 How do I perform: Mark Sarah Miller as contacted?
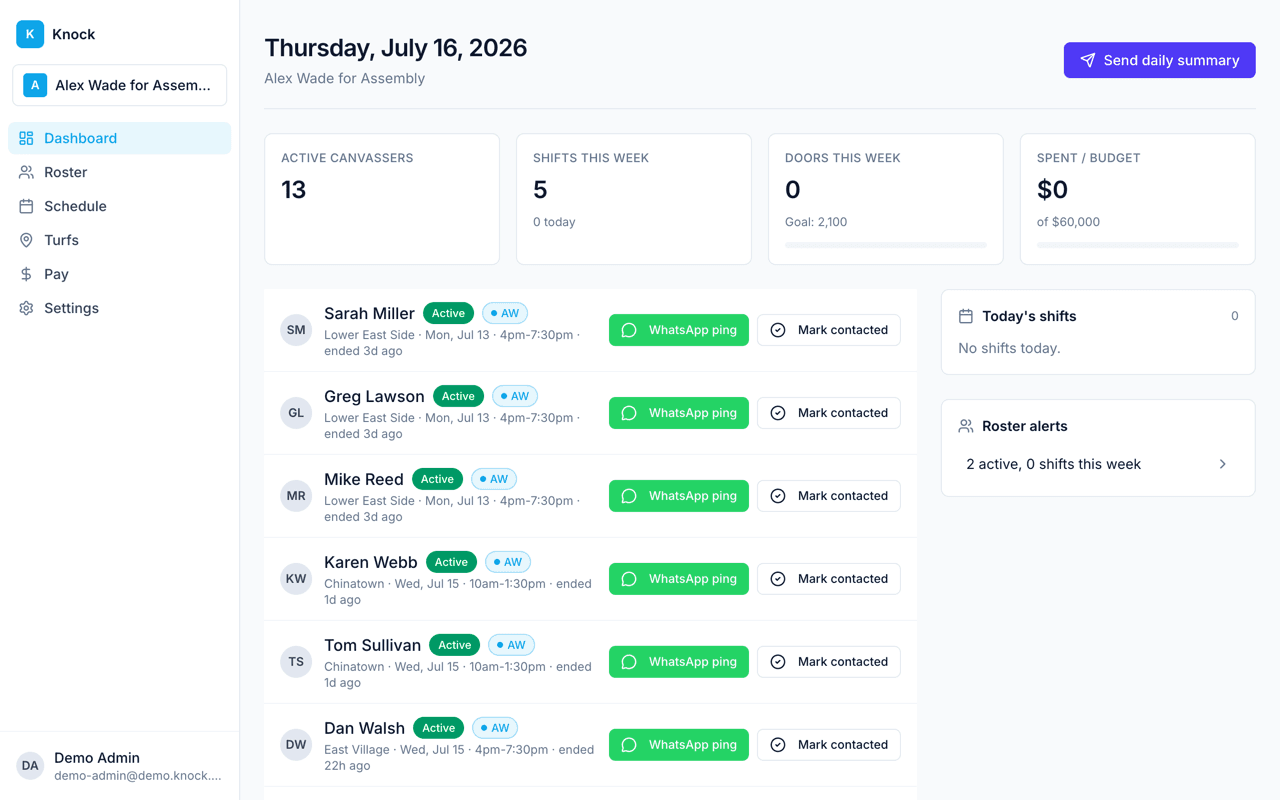[829, 330]
